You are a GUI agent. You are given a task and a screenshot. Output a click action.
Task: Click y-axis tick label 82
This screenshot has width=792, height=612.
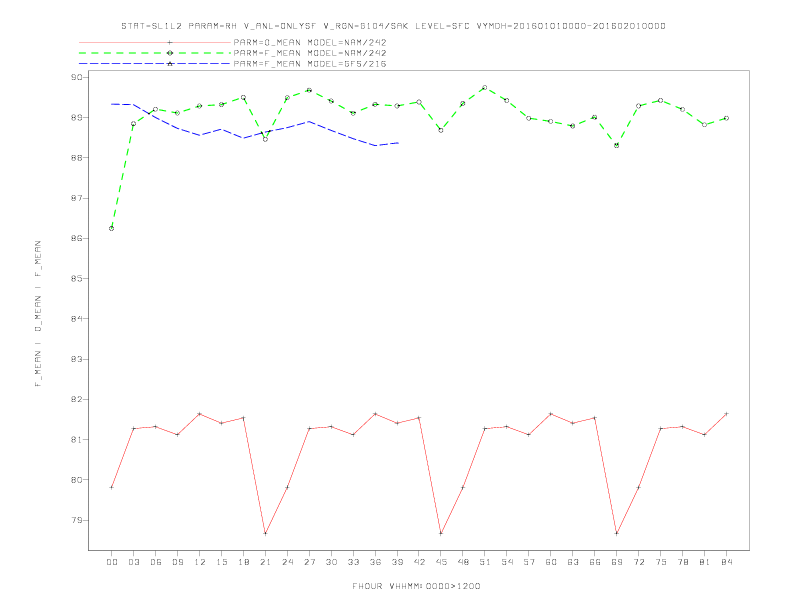click(x=77, y=399)
